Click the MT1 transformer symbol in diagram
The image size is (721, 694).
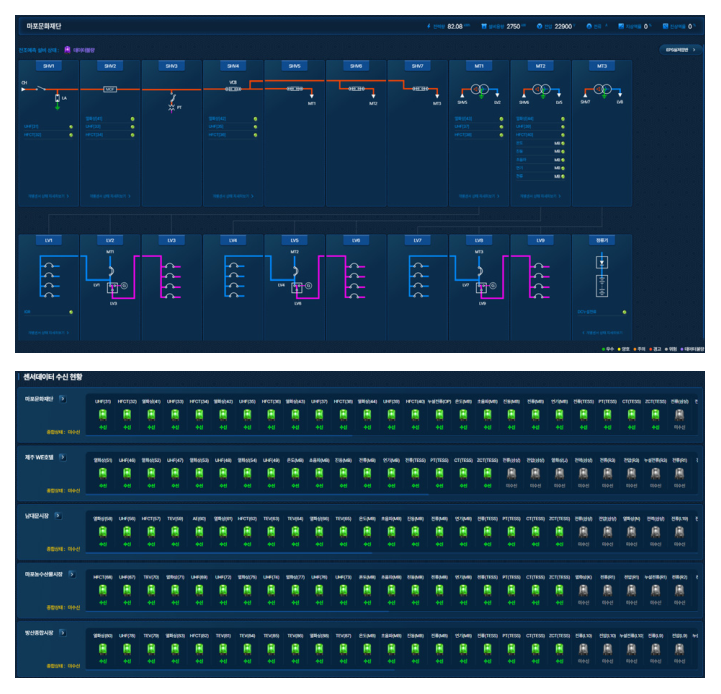click(479, 89)
